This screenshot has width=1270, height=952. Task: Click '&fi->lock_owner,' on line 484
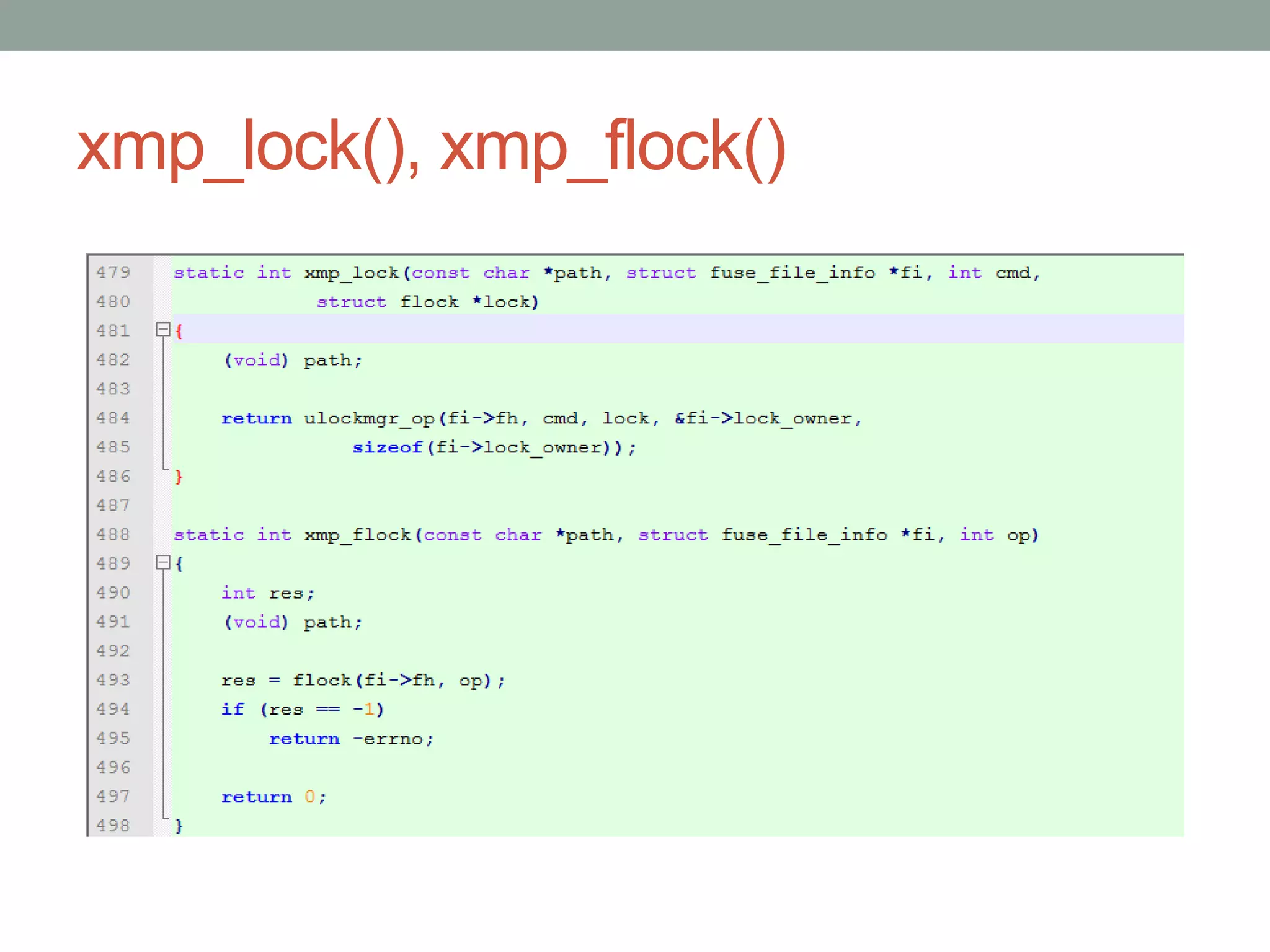pos(768,419)
